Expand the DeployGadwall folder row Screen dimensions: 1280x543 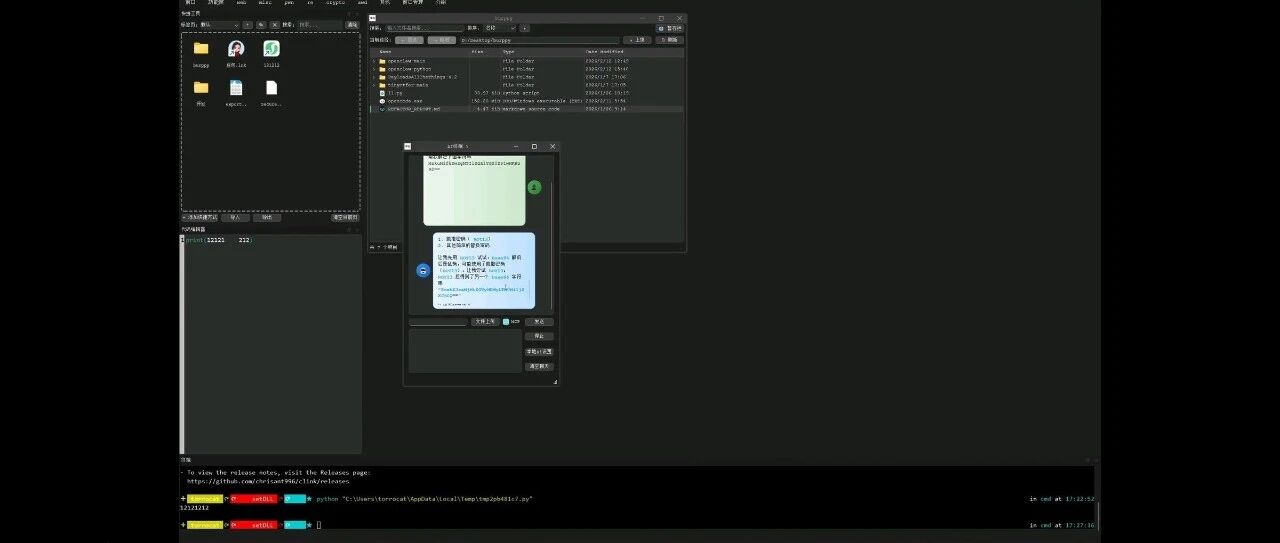(x=374, y=77)
